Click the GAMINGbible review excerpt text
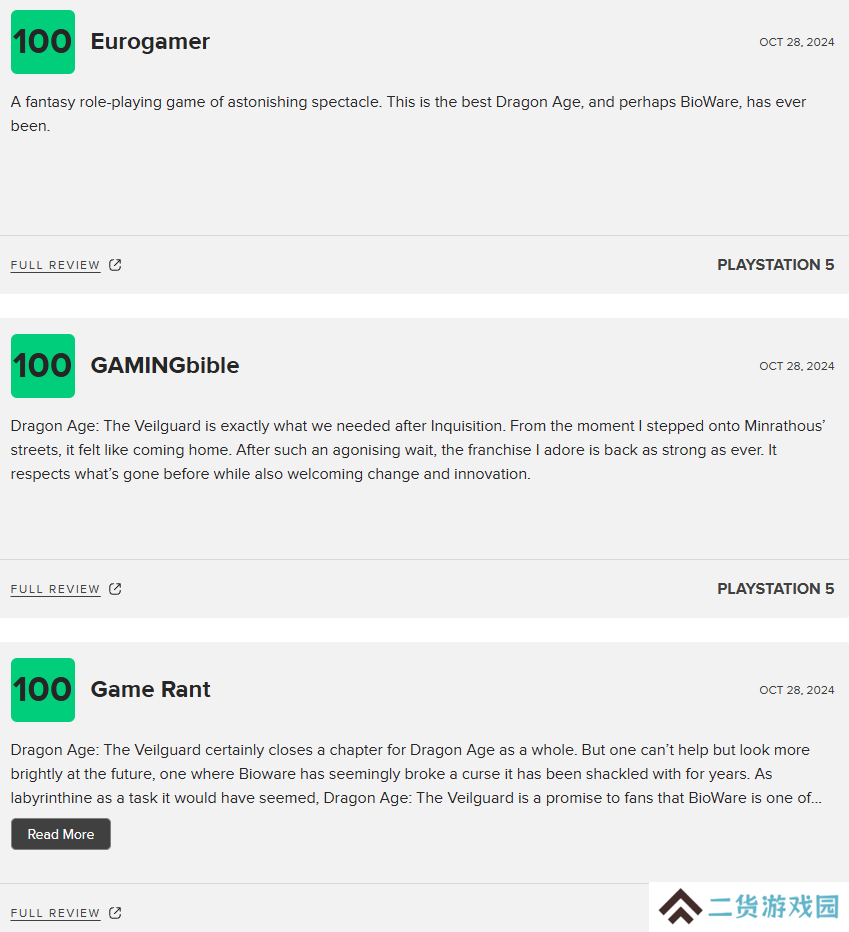The width and height of the screenshot is (849, 932). tap(418, 450)
